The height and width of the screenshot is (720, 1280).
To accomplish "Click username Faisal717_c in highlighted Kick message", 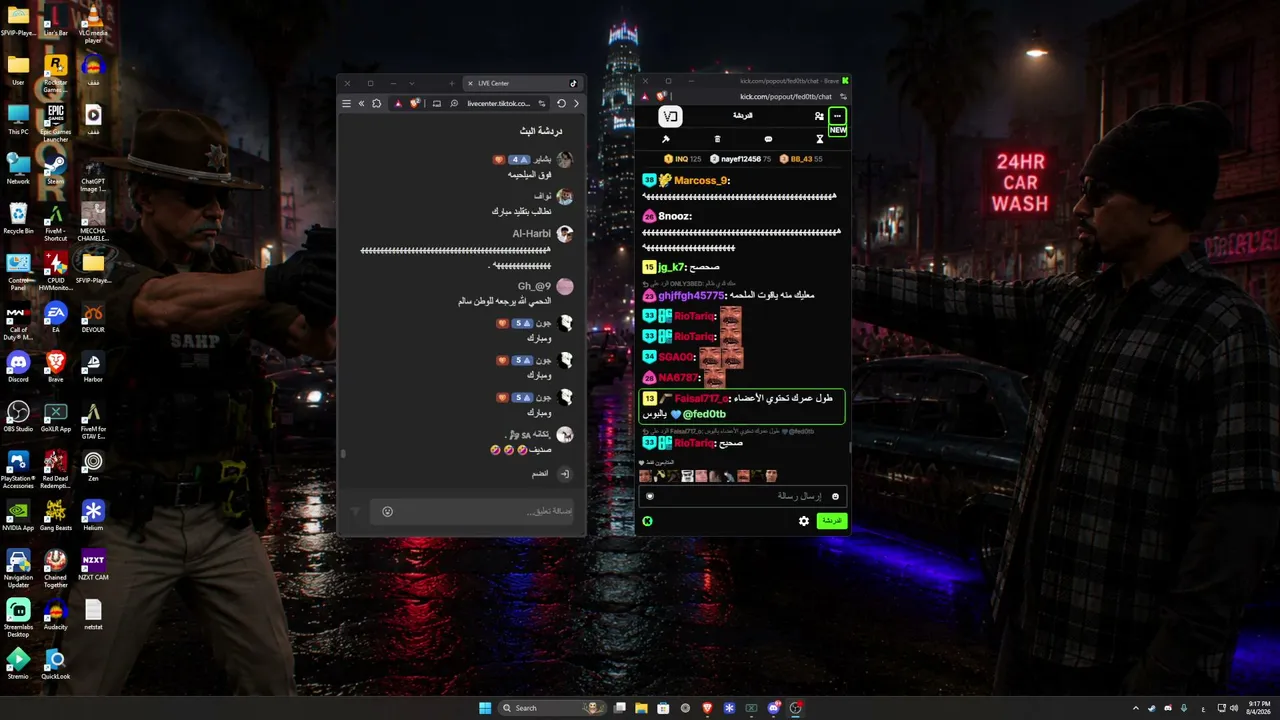I will [702, 399].
